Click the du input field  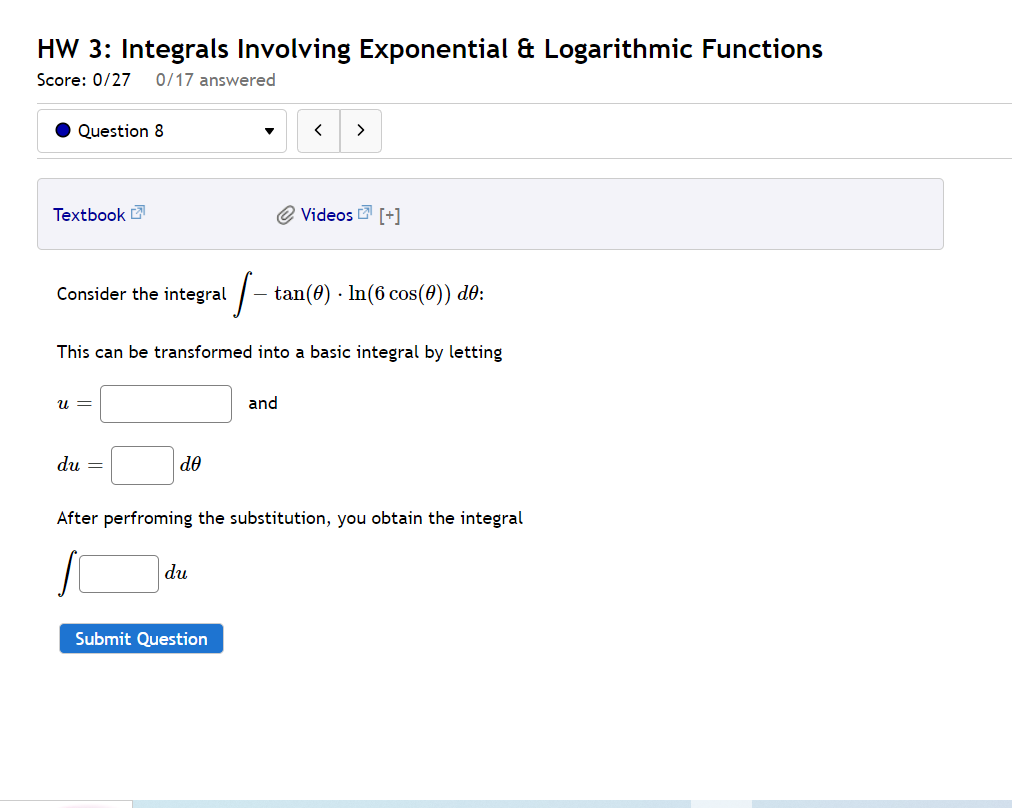(142, 465)
